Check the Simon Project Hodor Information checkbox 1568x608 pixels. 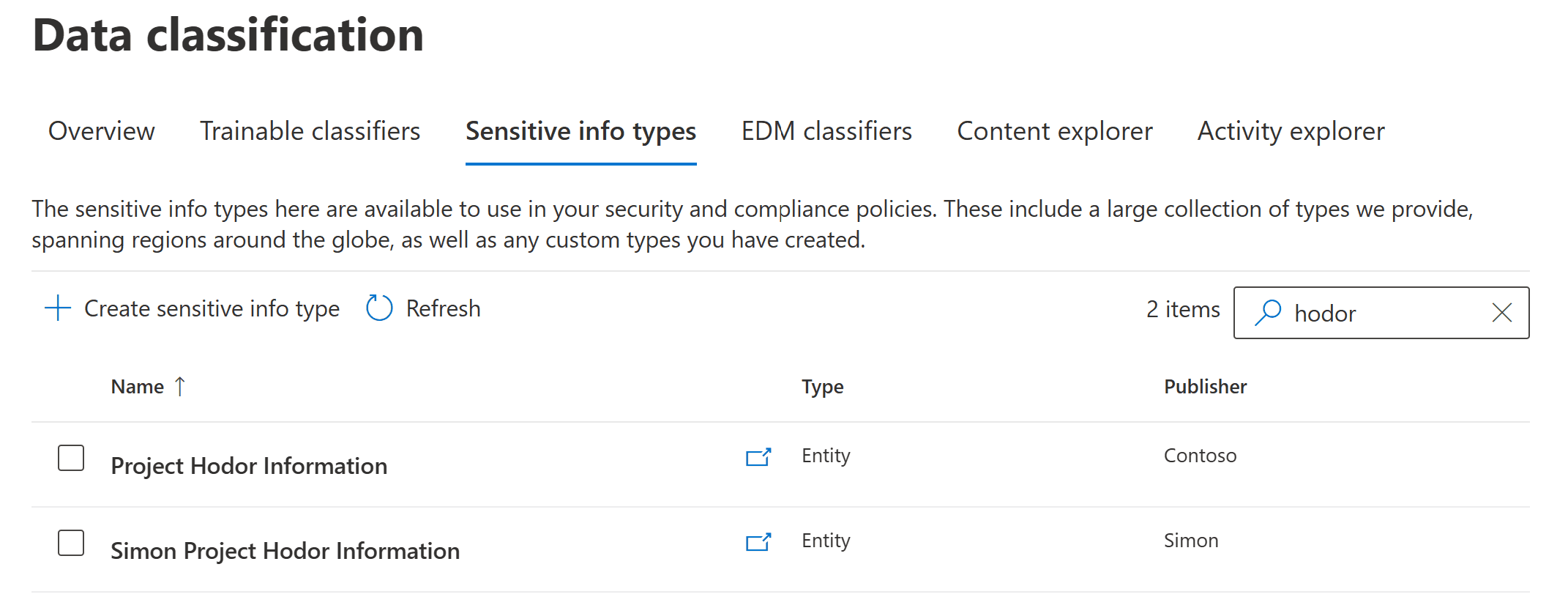70,543
